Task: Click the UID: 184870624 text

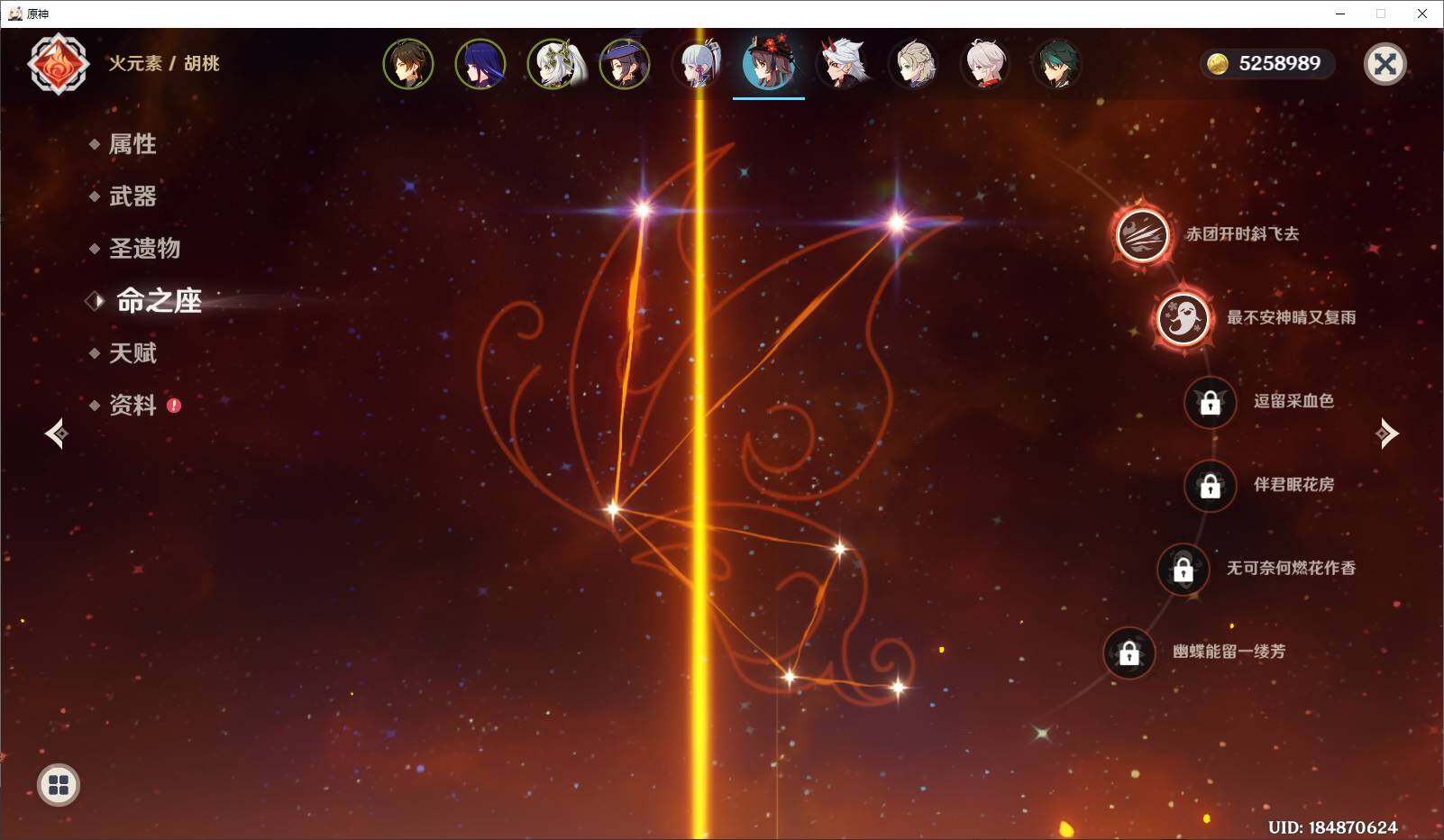Action: click(1332, 827)
